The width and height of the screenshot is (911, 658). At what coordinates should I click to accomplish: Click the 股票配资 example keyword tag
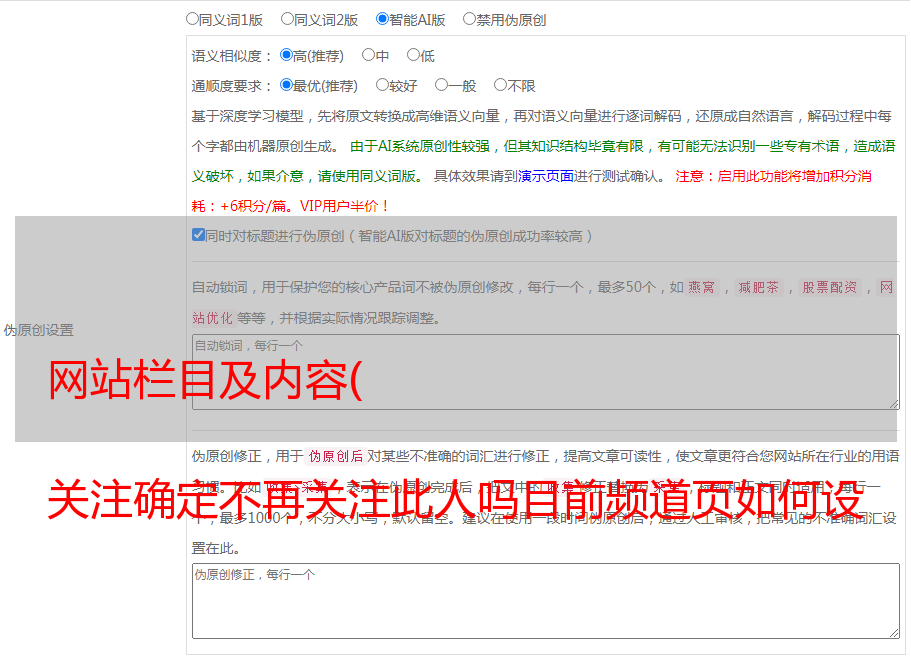[x=829, y=288]
